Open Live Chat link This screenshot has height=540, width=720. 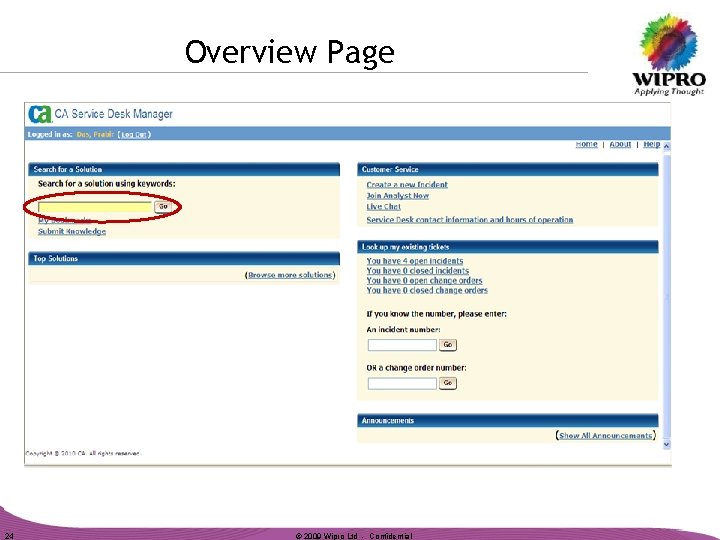pyautogui.click(x=383, y=207)
